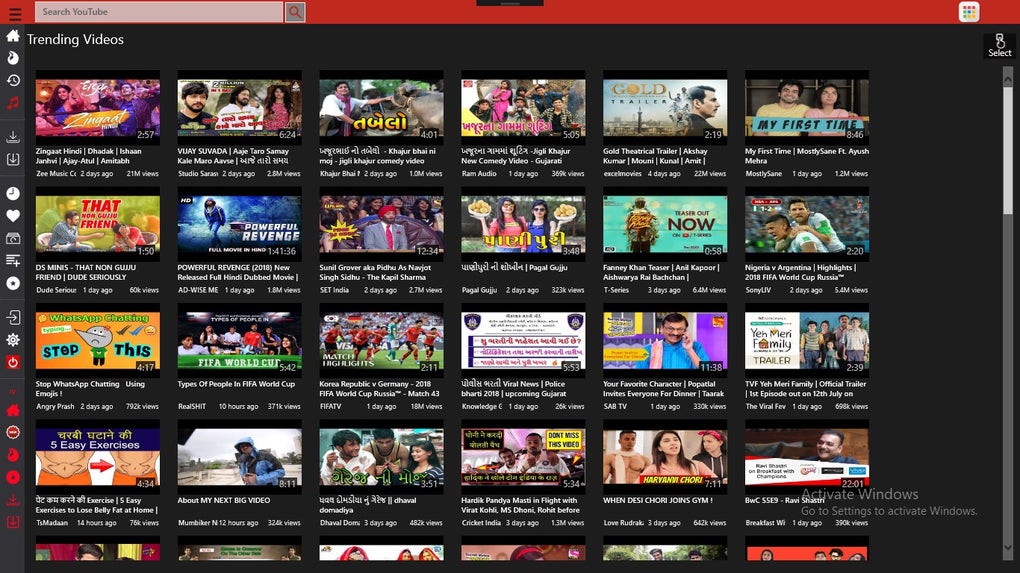Open TVF Yeh Meri Family thumbnail
Viewport: 1020px width, 573px height.
pyautogui.click(x=807, y=340)
